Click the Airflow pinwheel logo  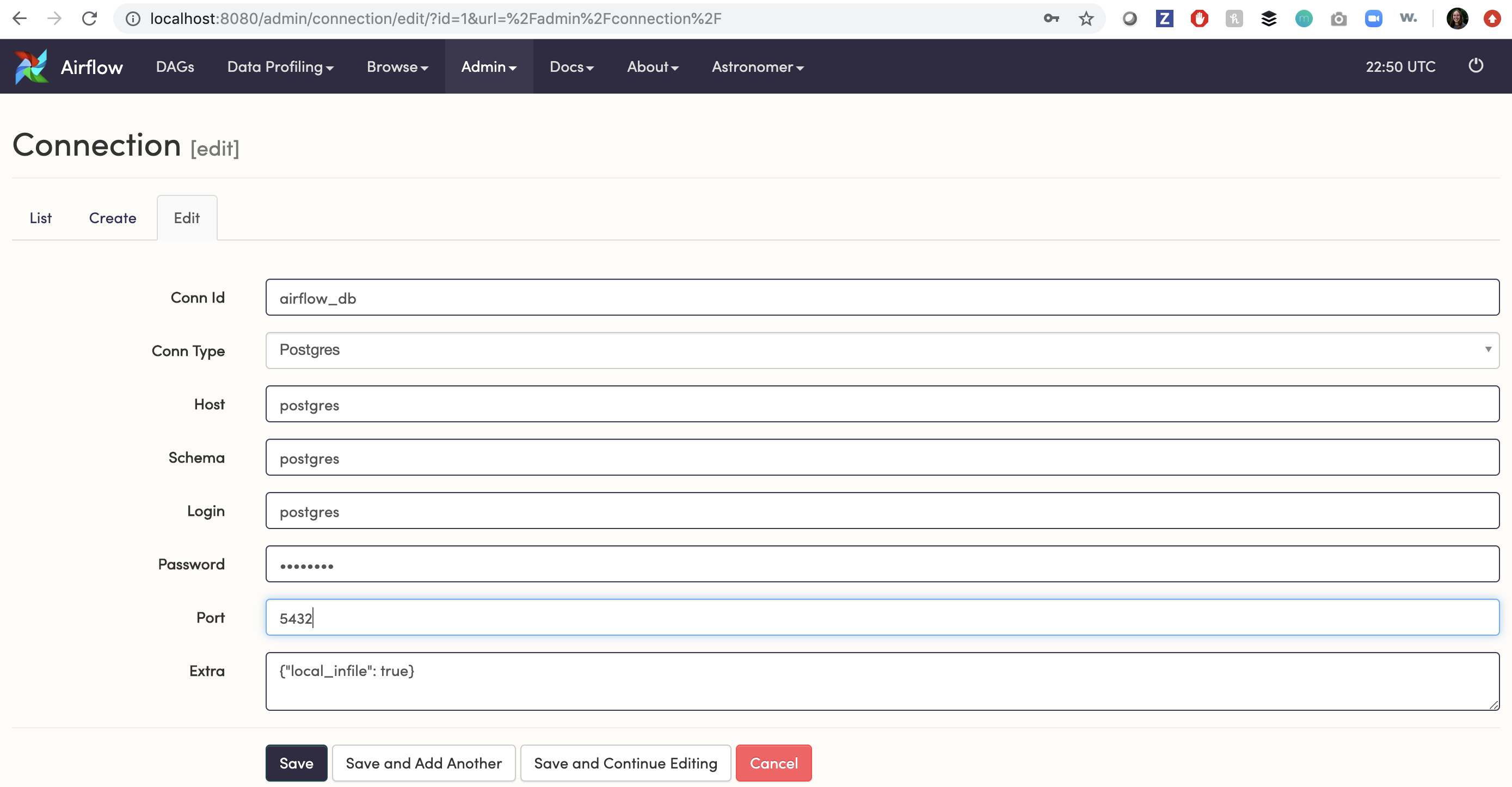[x=30, y=67]
